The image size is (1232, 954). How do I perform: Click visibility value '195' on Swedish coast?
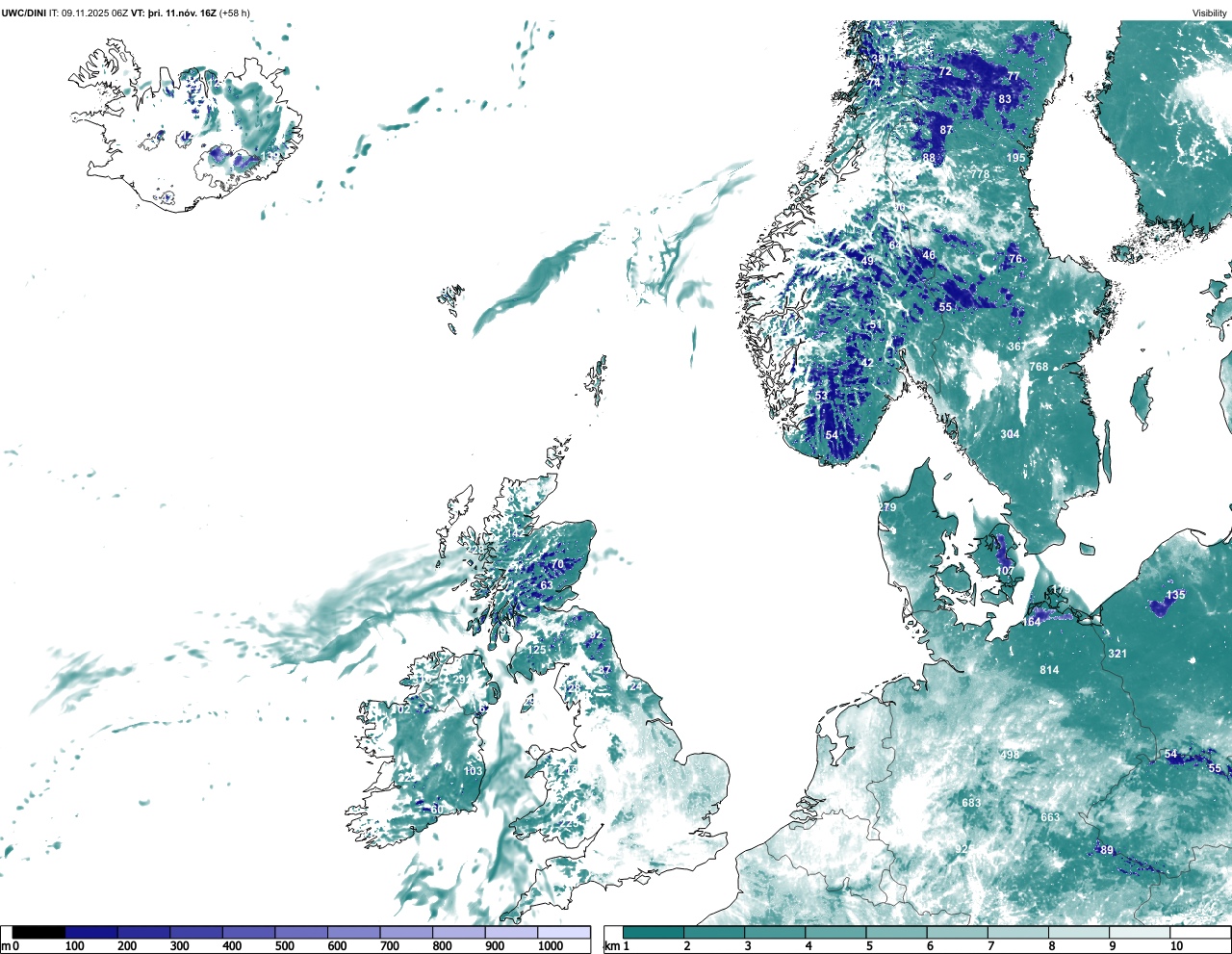(x=1016, y=158)
